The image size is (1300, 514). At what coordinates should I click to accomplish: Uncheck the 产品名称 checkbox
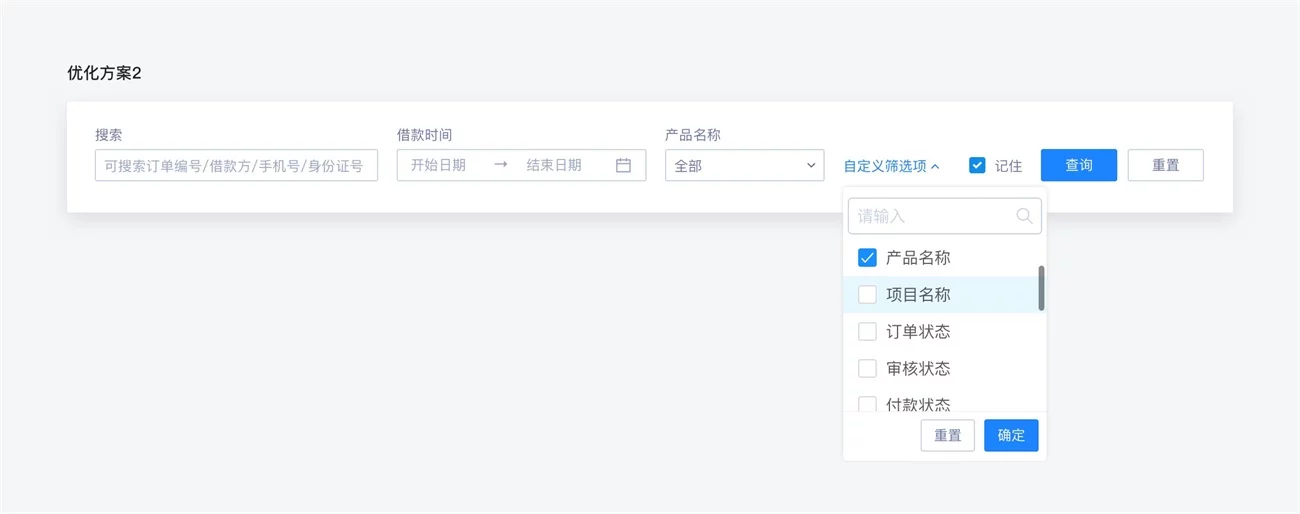(867, 258)
